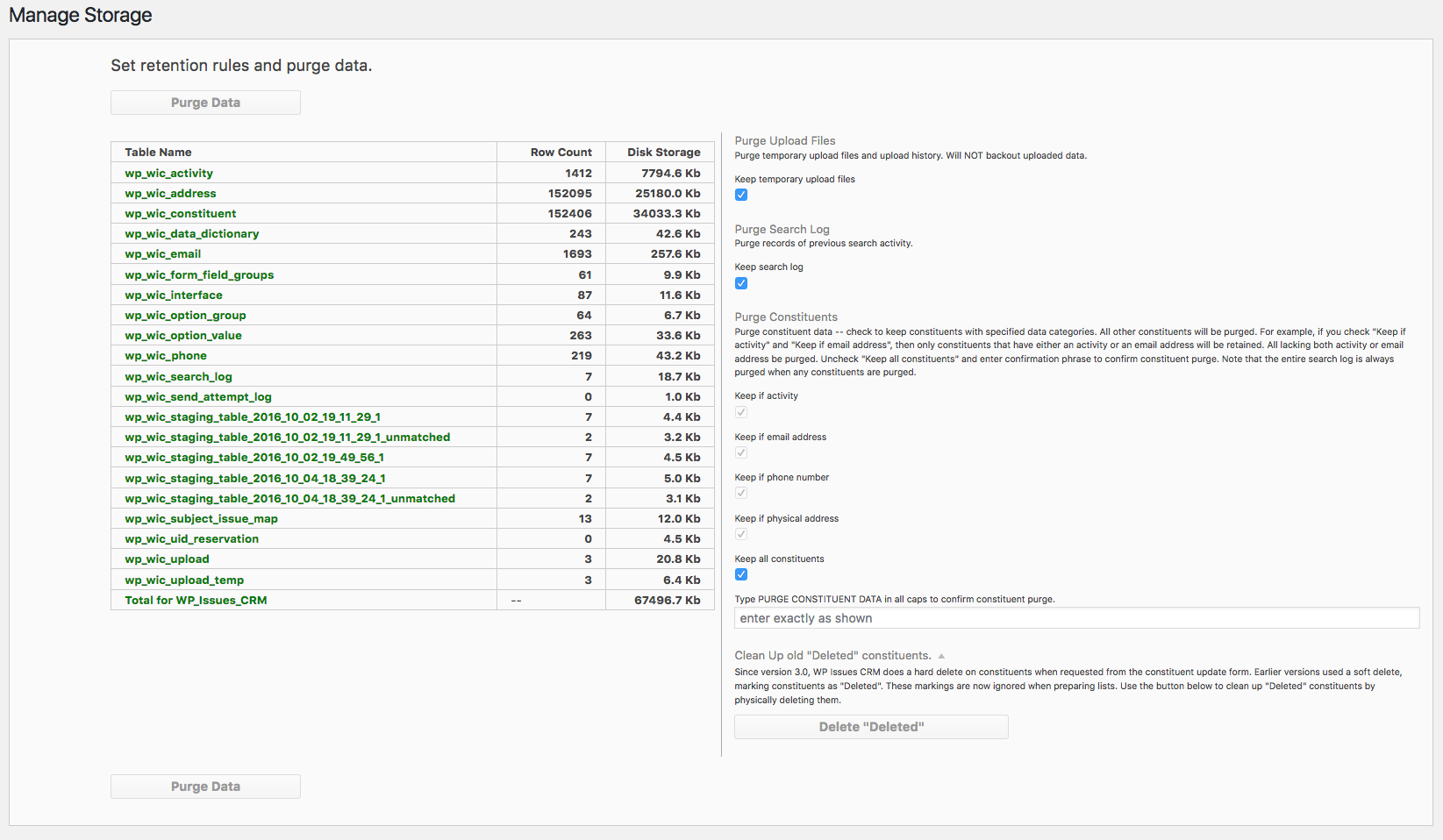Select the wp_wic_subject_issue_map table name
This screenshot has height=840, width=1443.
click(x=201, y=519)
